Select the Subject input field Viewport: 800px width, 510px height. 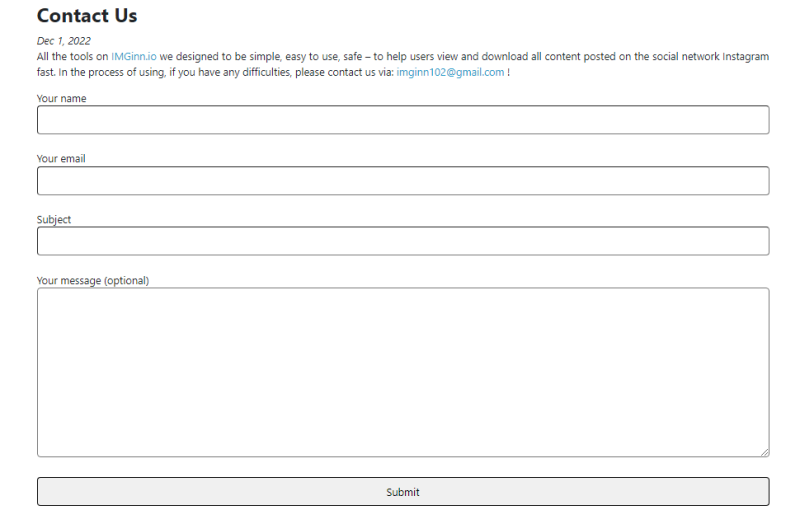(x=403, y=241)
